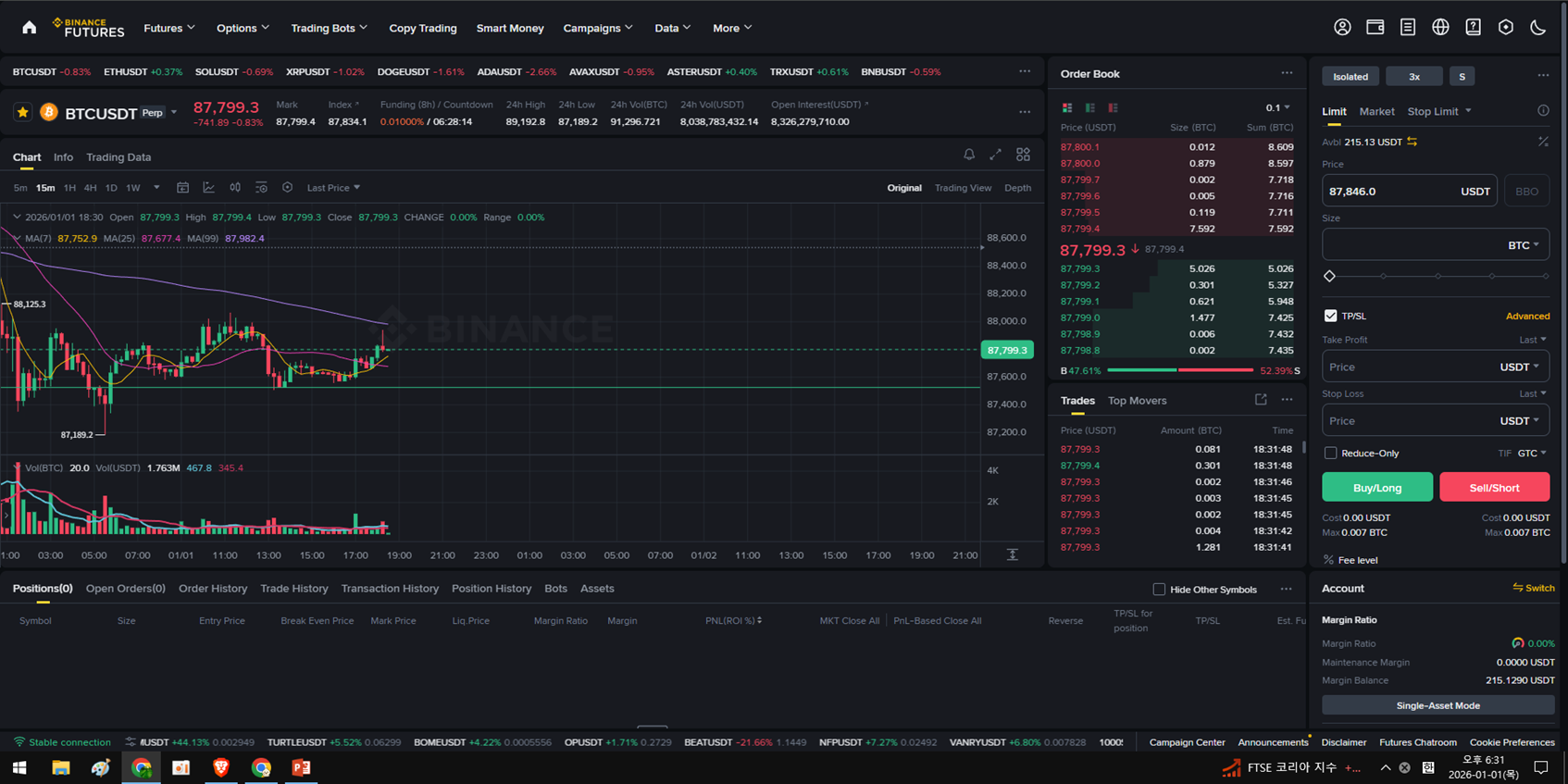Open the Options dropdown menu

pyautogui.click(x=243, y=28)
